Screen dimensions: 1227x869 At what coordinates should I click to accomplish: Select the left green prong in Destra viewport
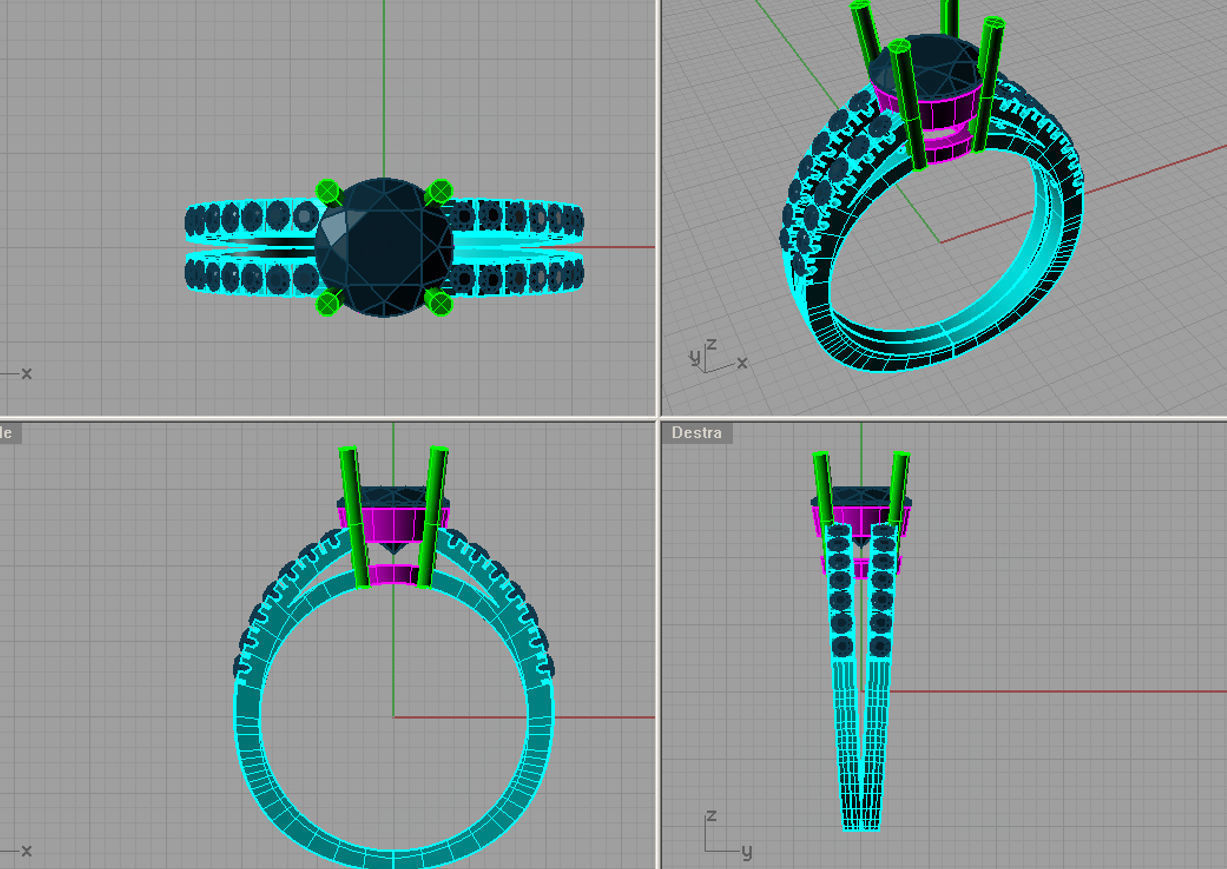click(824, 488)
